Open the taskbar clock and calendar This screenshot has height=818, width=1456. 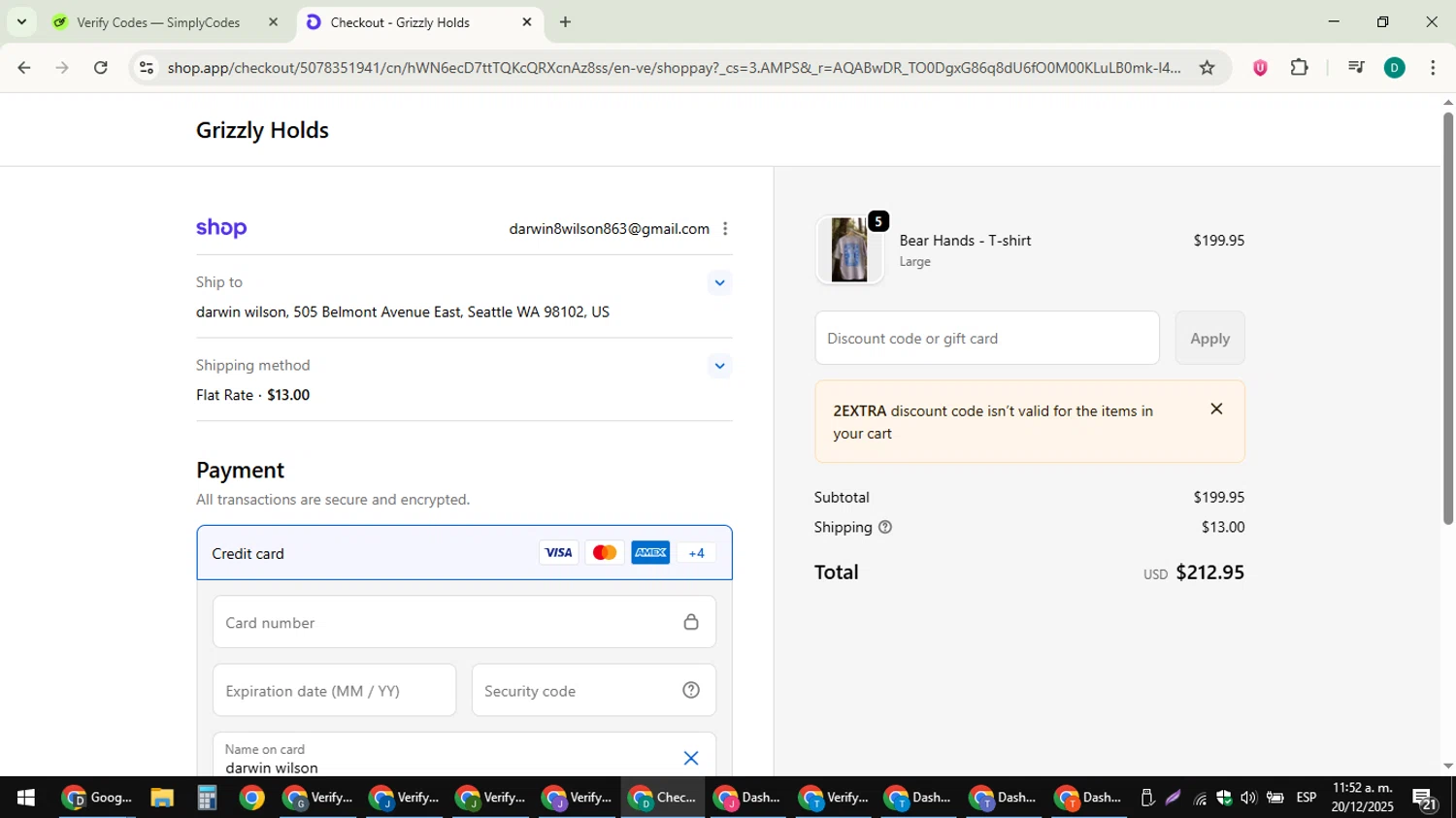[1362, 798]
